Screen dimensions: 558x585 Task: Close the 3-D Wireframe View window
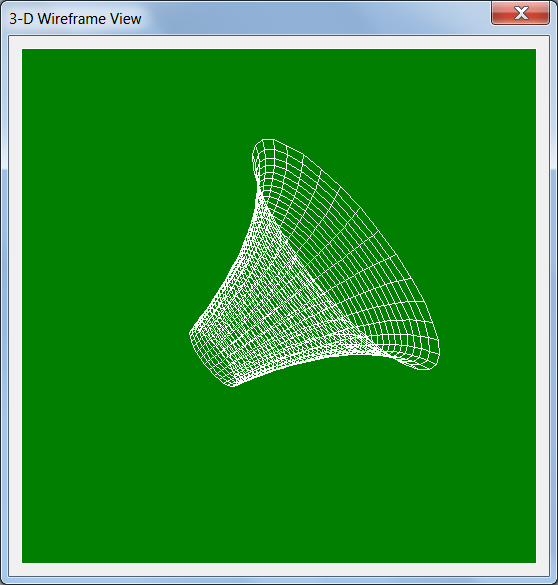point(520,13)
